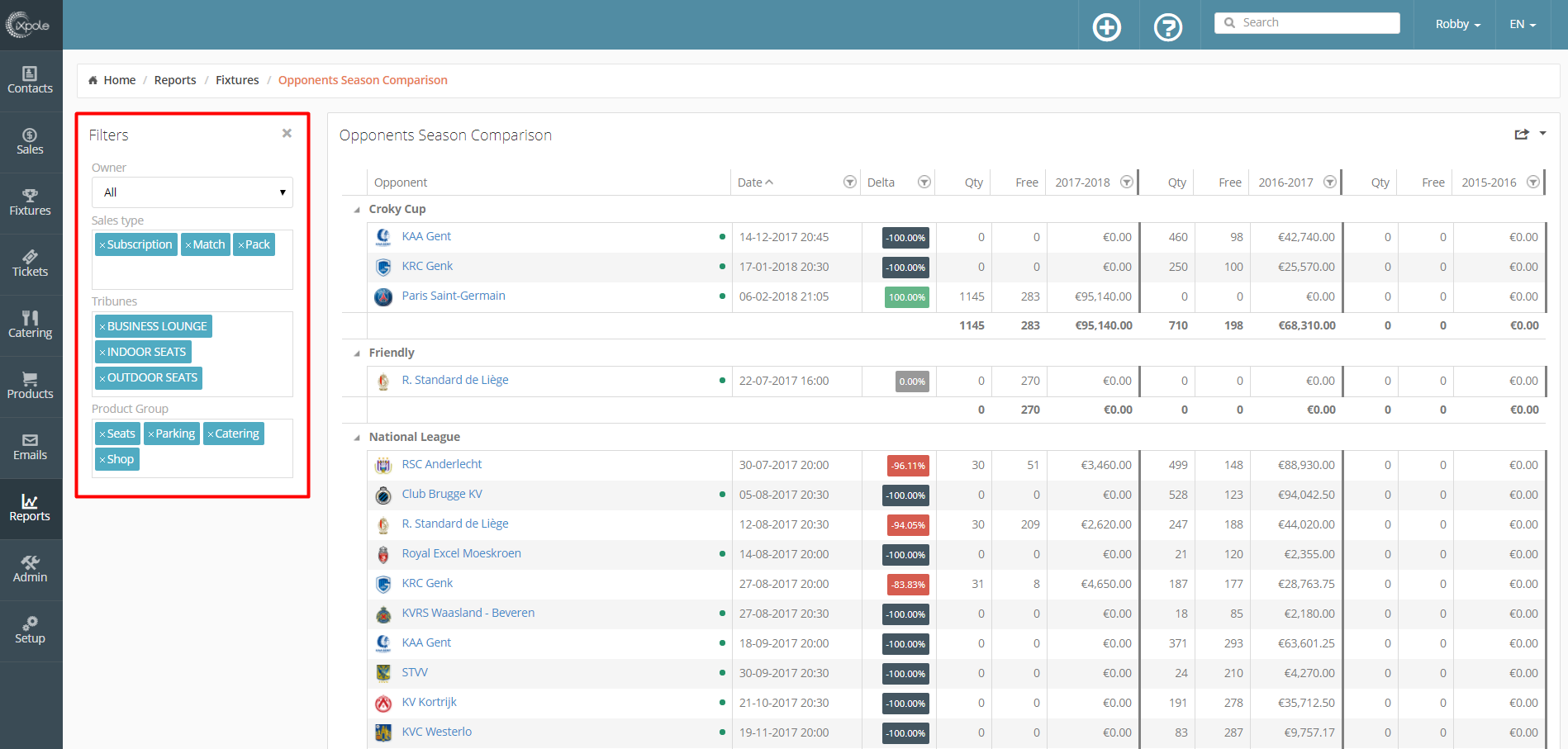Open the Tickets sidebar section
1568x749 pixels.
(x=31, y=264)
